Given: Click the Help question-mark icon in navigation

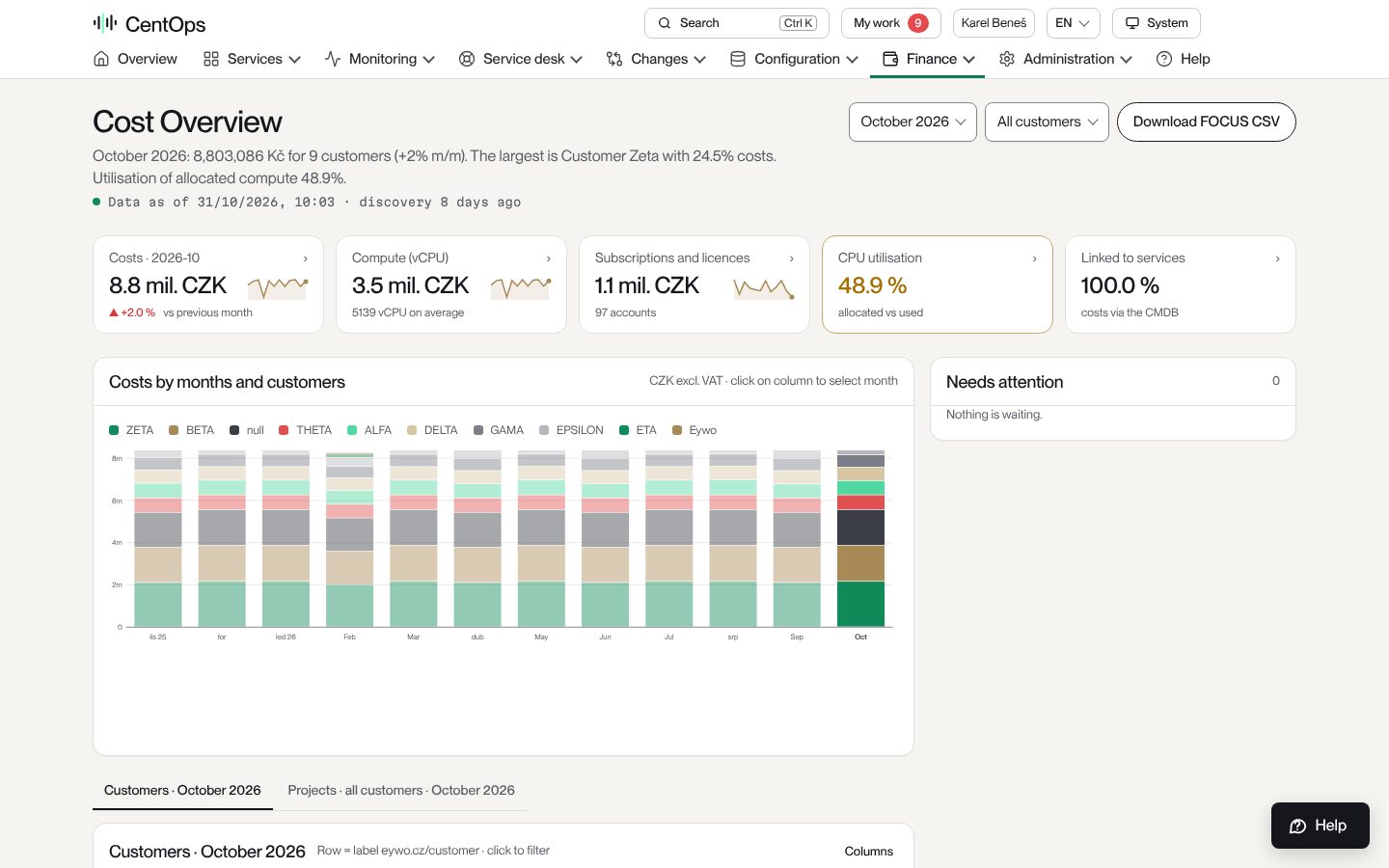Looking at the screenshot, I should click(x=1164, y=59).
